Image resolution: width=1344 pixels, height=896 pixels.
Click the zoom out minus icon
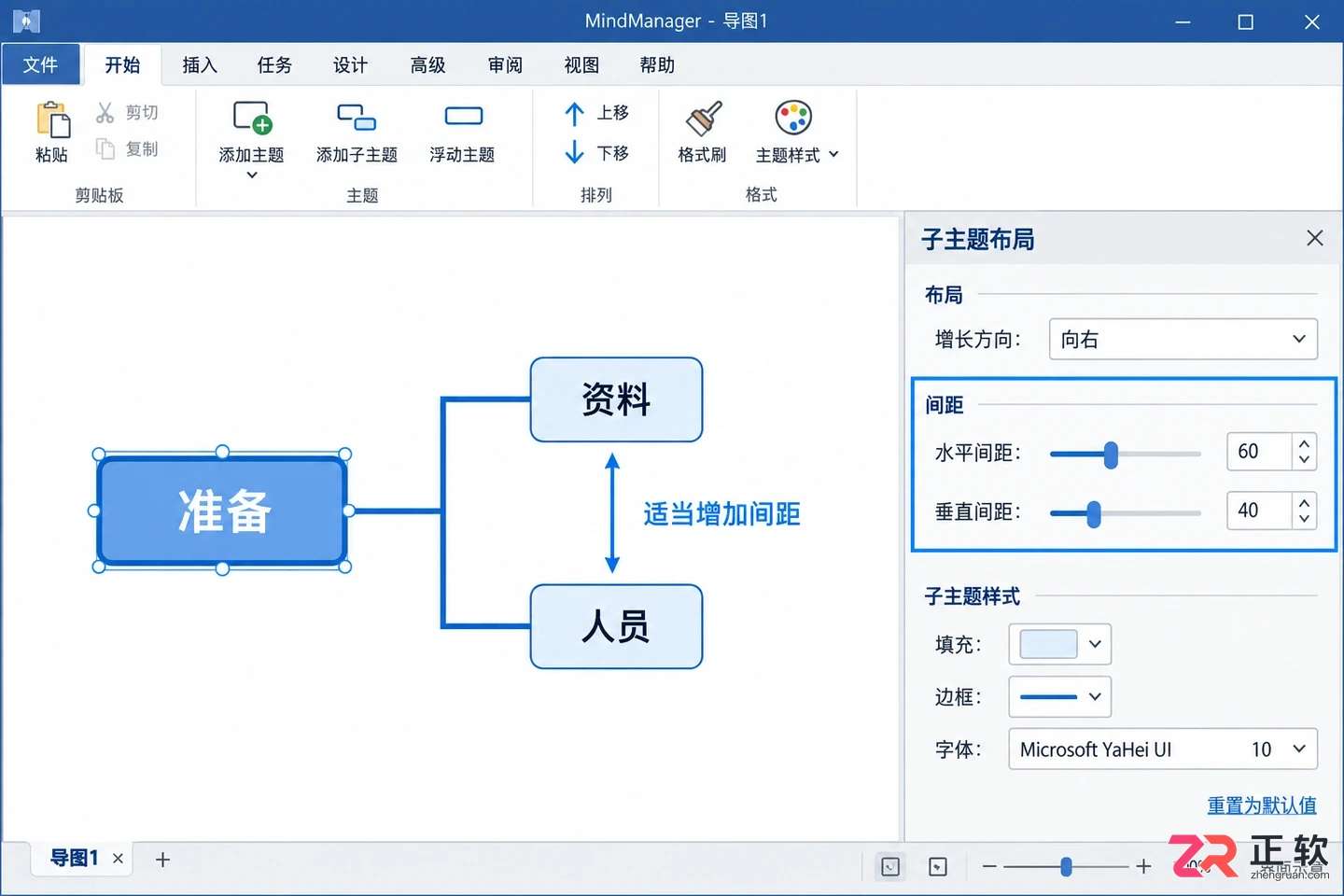click(989, 867)
